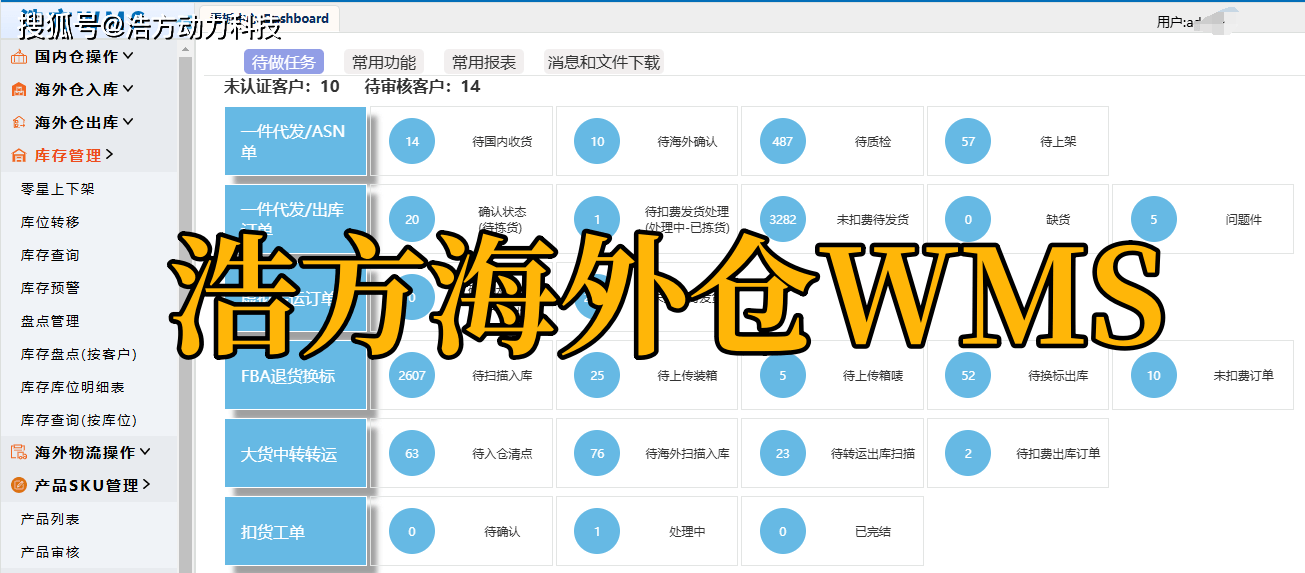Switch to the 常用功能 tab

[x=384, y=62]
